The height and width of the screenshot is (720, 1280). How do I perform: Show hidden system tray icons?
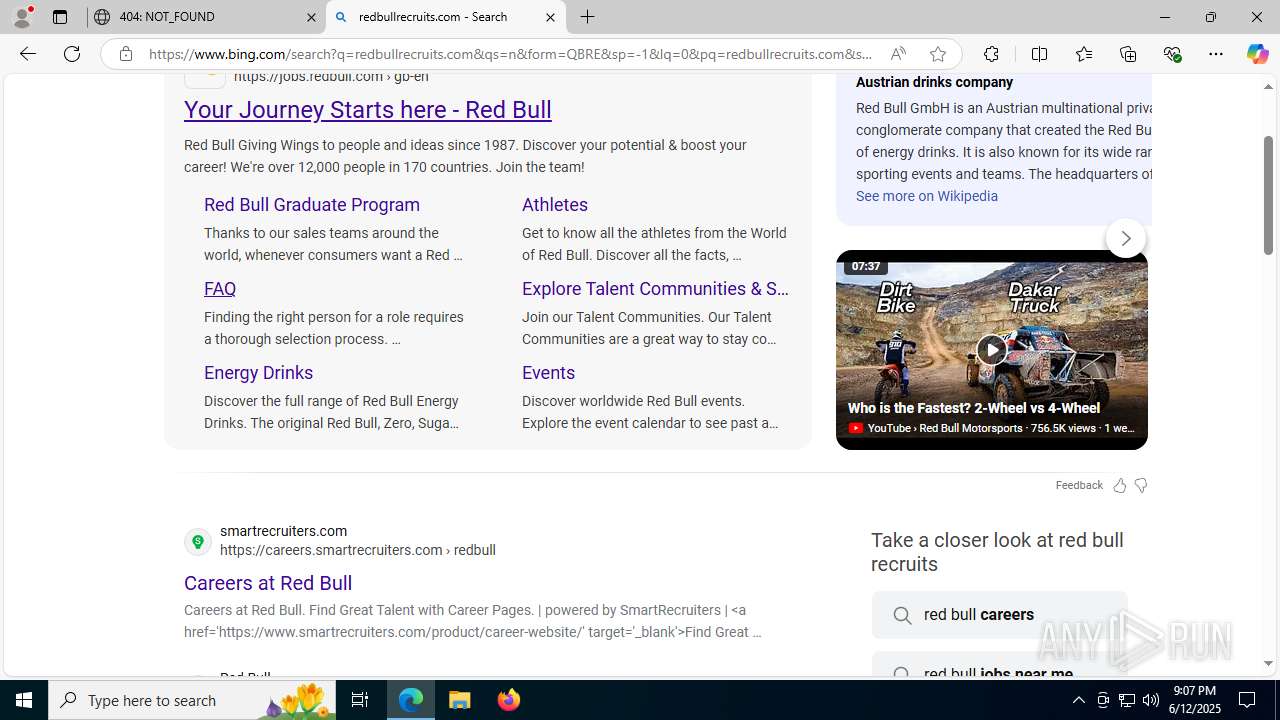(1078, 700)
